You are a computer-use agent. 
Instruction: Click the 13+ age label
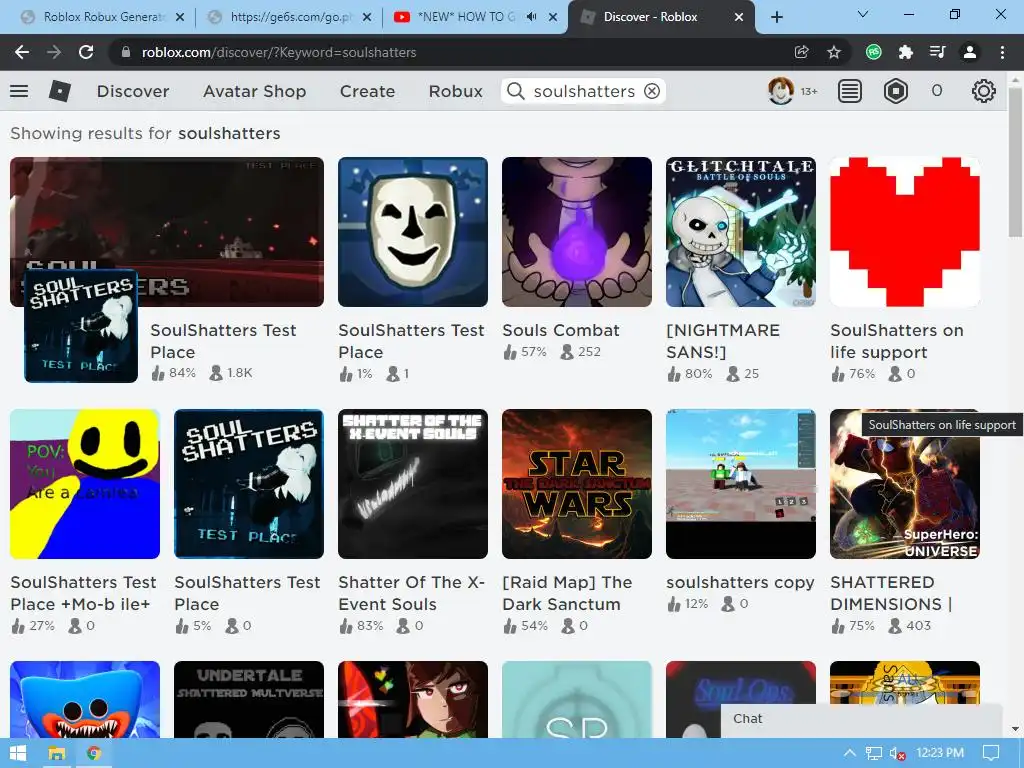809,91
